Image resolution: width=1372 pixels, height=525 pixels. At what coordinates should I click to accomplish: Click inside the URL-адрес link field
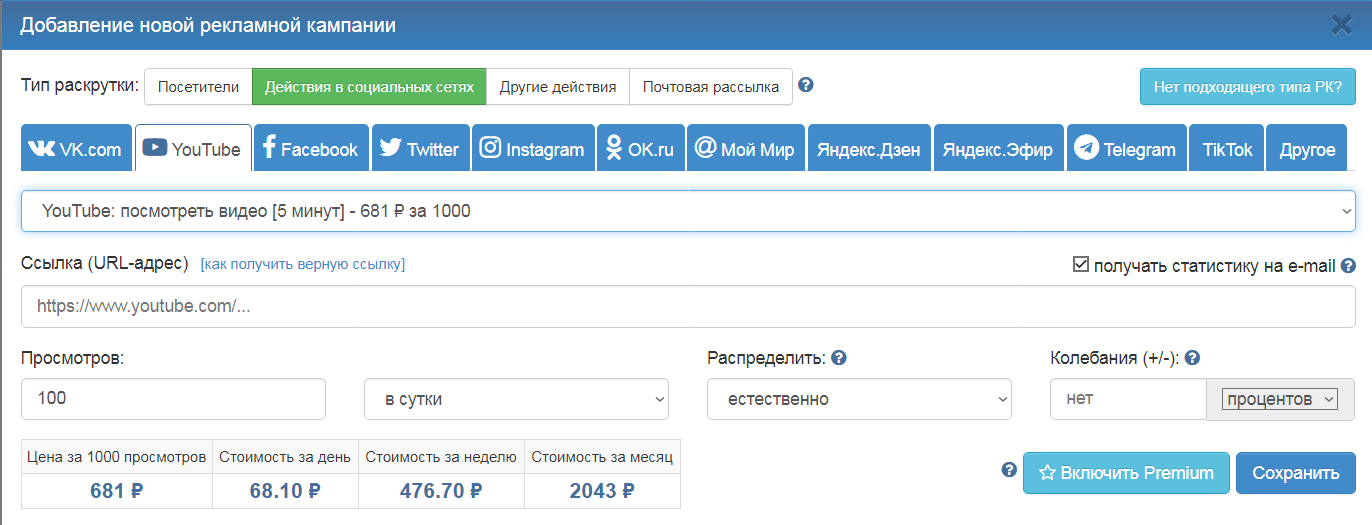688,307
